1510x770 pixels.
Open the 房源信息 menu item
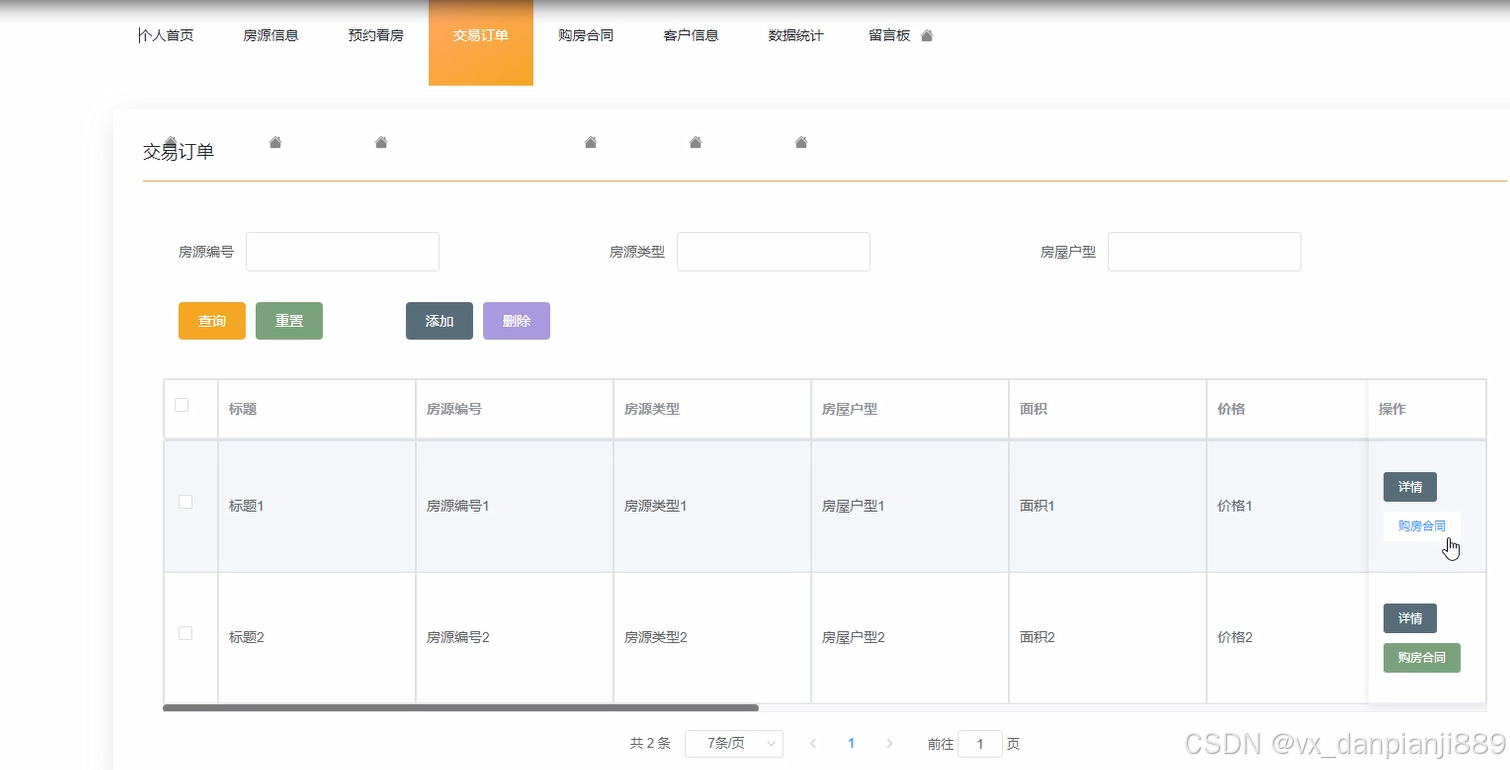tap(271, 36)
